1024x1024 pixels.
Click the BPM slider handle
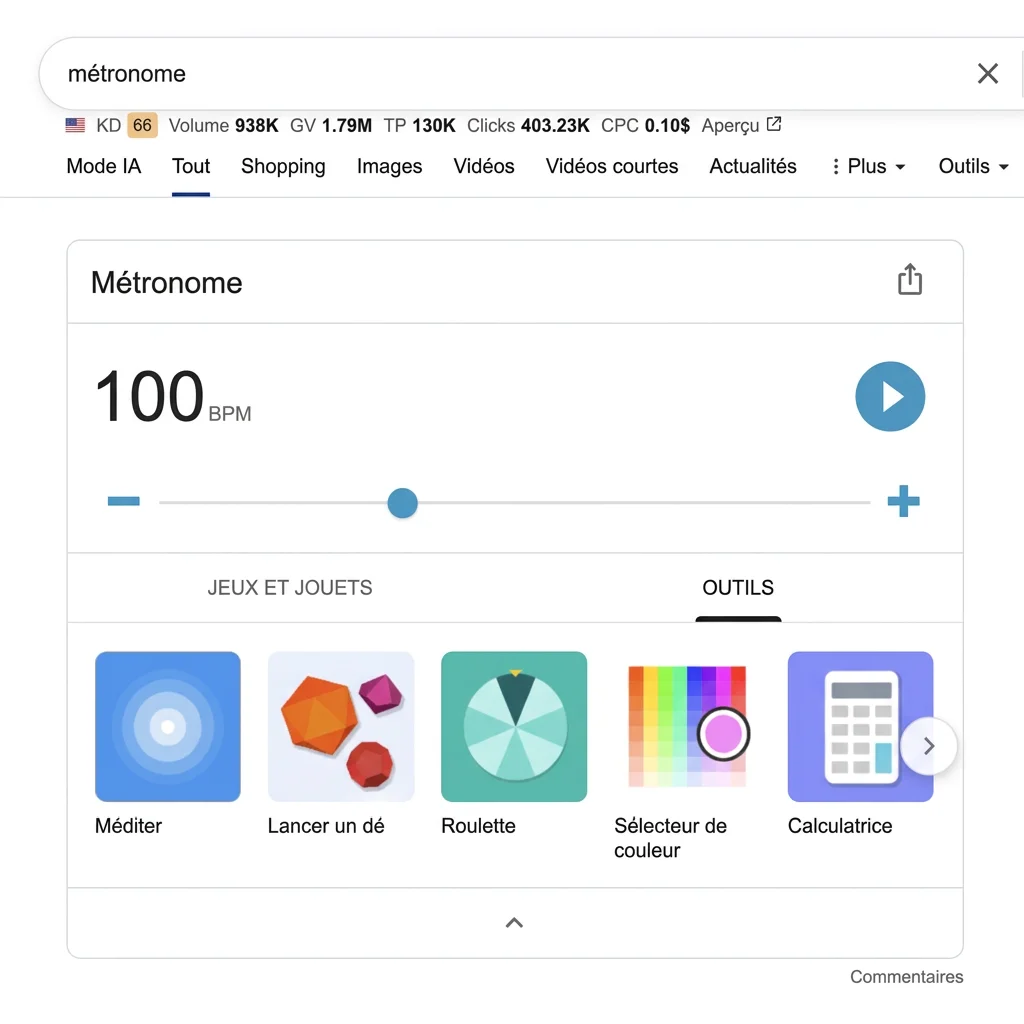(x=402, y=503)
